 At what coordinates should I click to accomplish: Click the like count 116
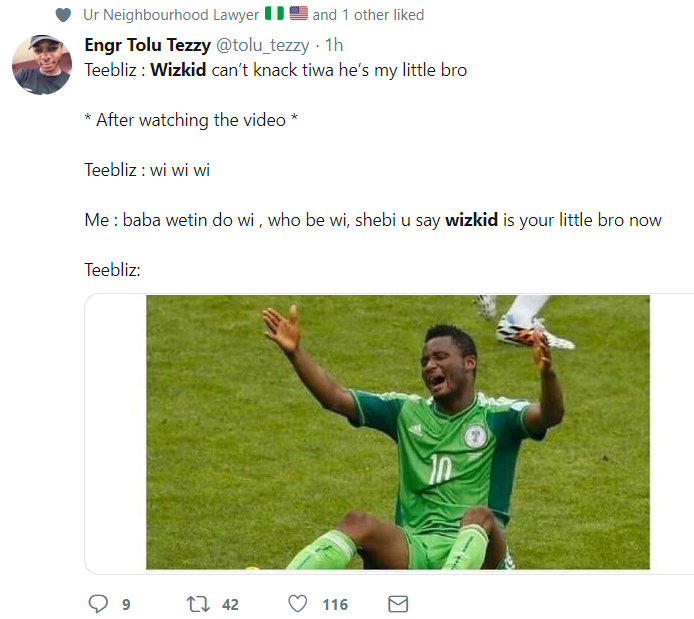click(x=335, y=605)
